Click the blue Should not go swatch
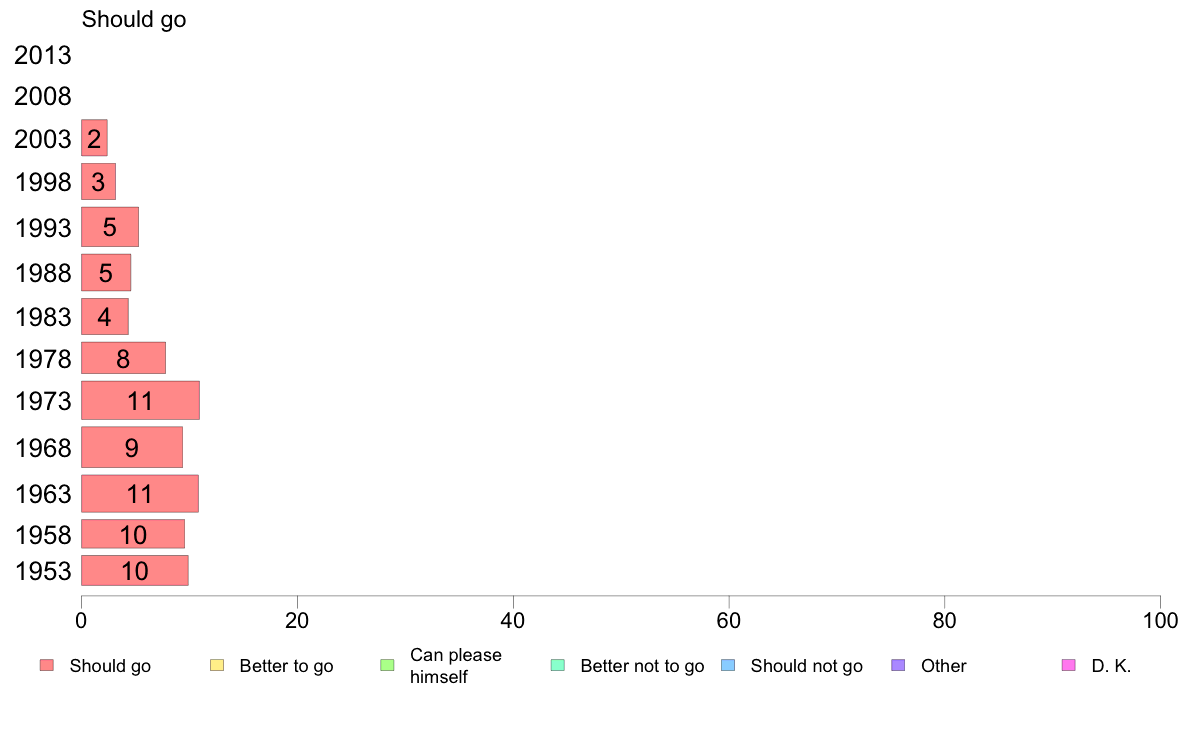Viewport: 1188px width, 736px height. click(x=728, y=666)
